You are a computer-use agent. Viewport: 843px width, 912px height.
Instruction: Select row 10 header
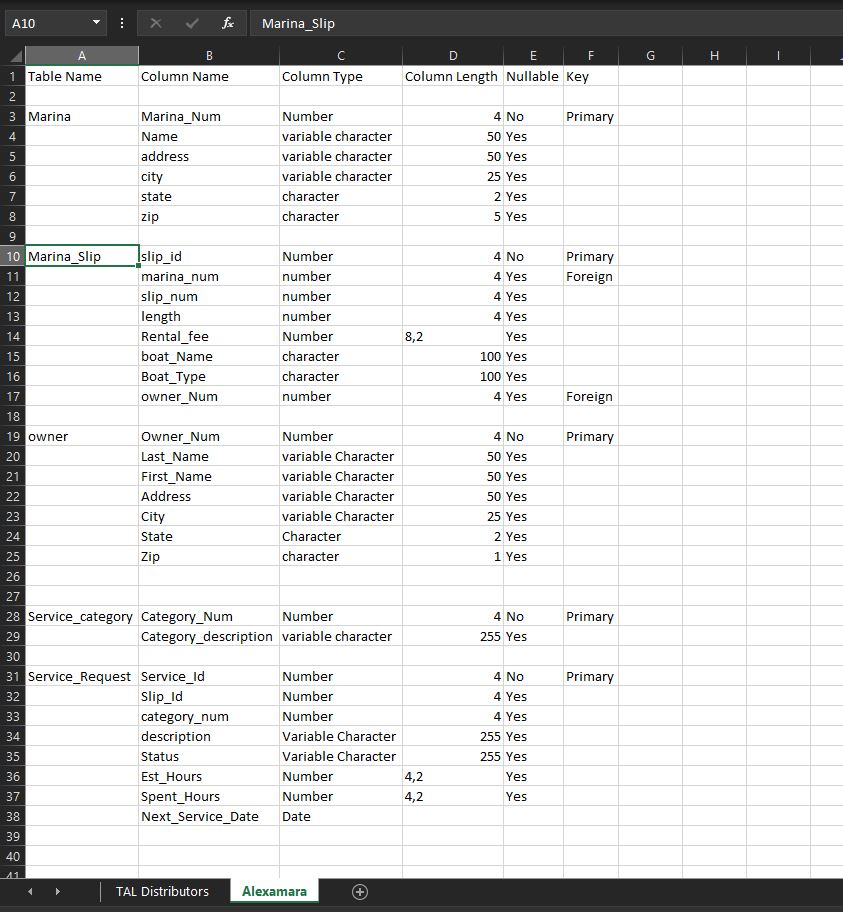(x=12, y=256)
